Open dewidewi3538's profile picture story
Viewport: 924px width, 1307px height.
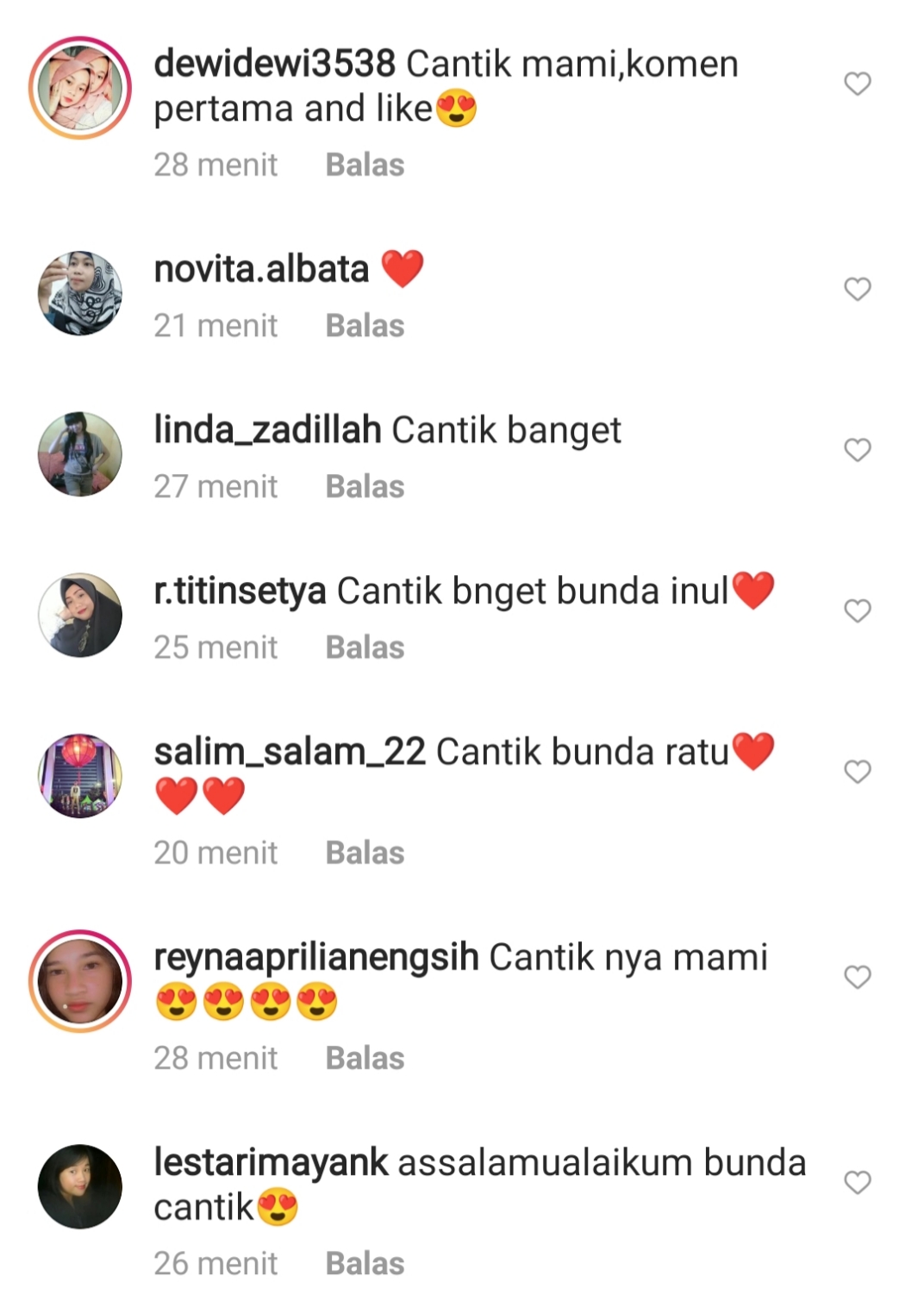tap(80, 87)
